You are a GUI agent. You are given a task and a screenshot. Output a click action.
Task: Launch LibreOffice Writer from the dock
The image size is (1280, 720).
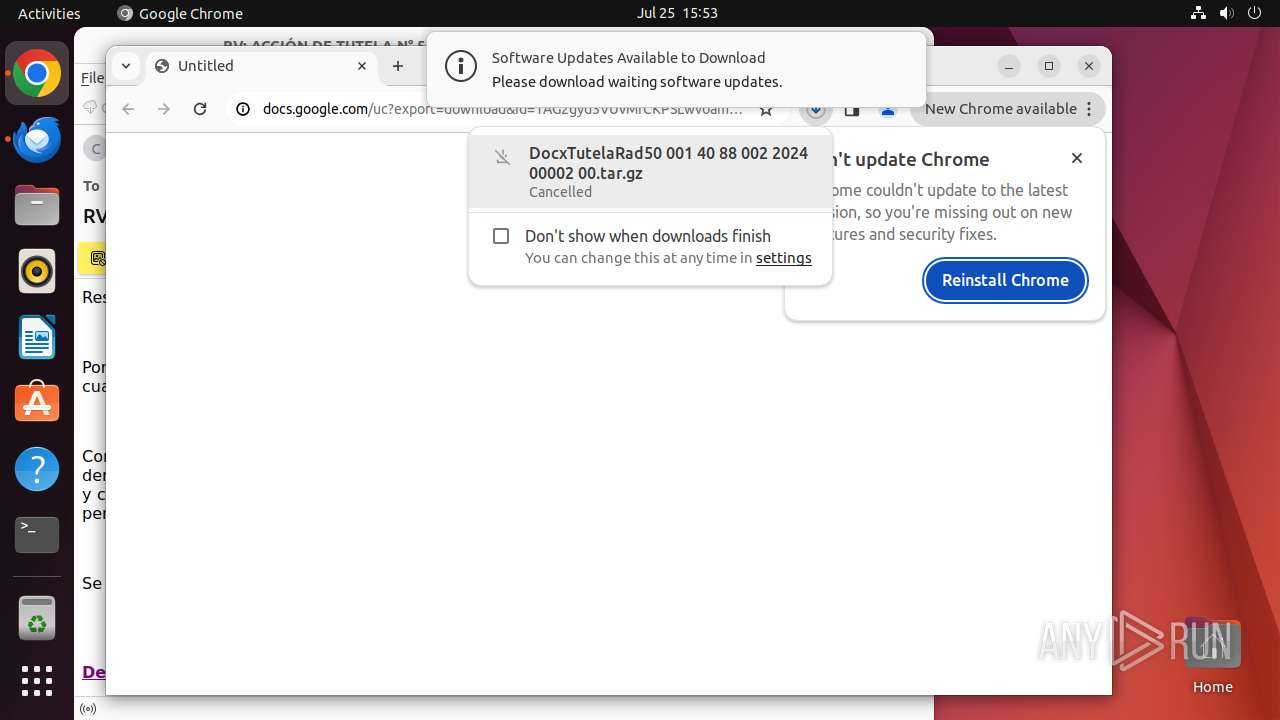point(37,338)
